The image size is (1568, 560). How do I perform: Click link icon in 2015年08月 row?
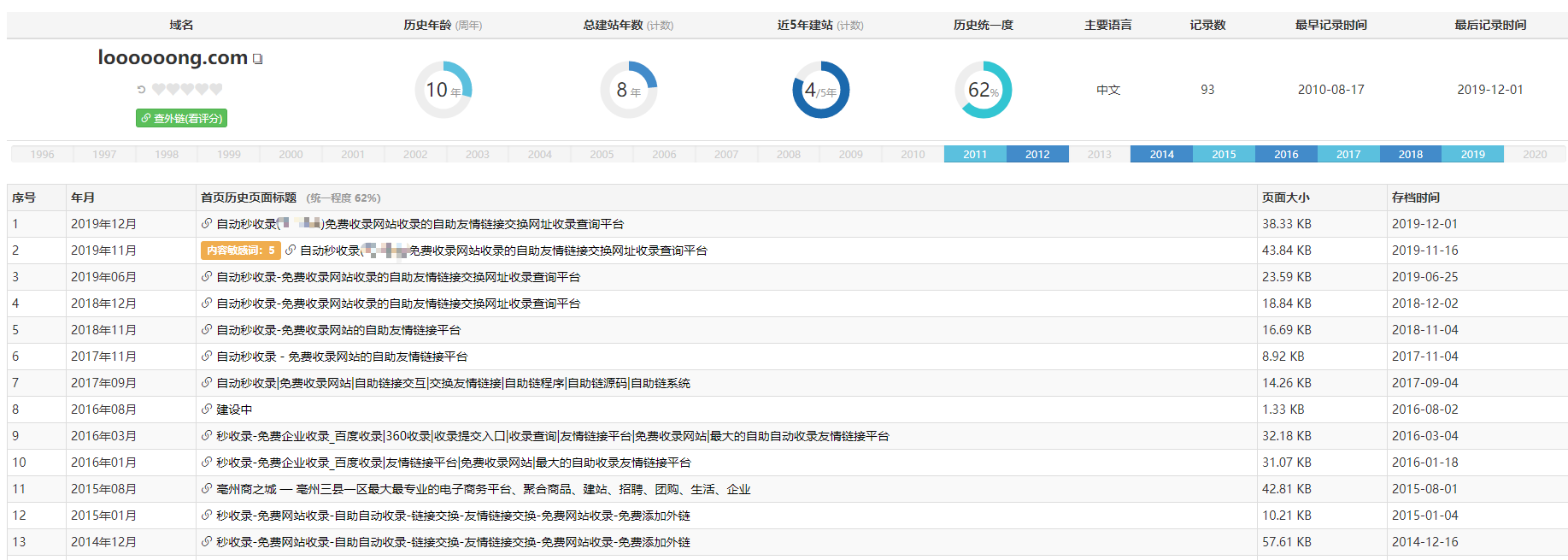(207, 489)
